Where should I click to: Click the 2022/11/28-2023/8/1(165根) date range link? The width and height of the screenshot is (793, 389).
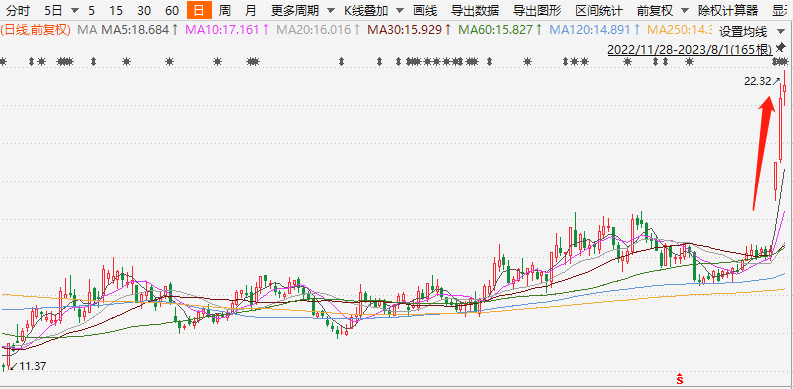(x=689, y=50)
